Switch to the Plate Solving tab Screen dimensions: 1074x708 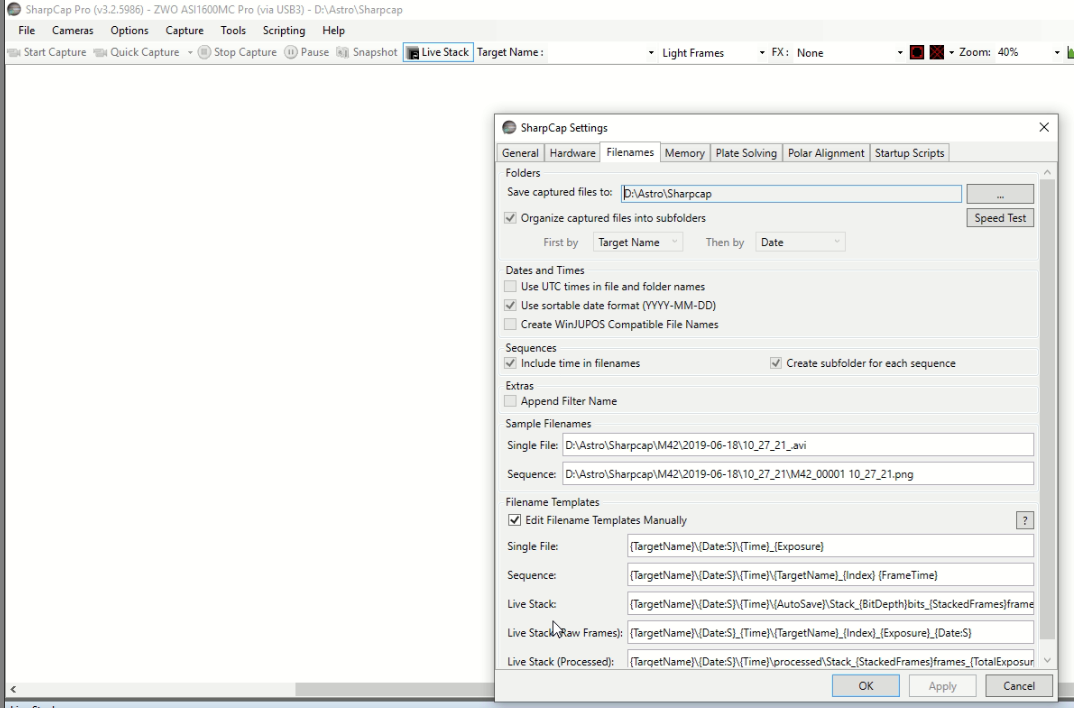coord(746,153)
